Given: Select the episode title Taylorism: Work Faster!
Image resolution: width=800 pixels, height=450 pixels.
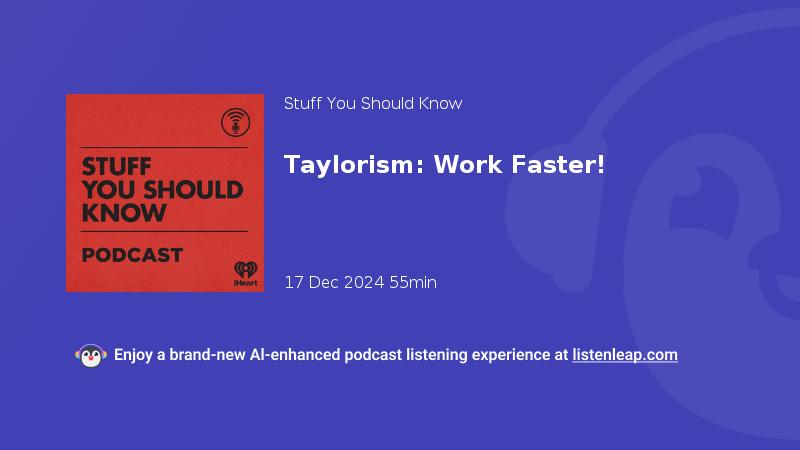Looking at the screenshot, I should 444,165.
